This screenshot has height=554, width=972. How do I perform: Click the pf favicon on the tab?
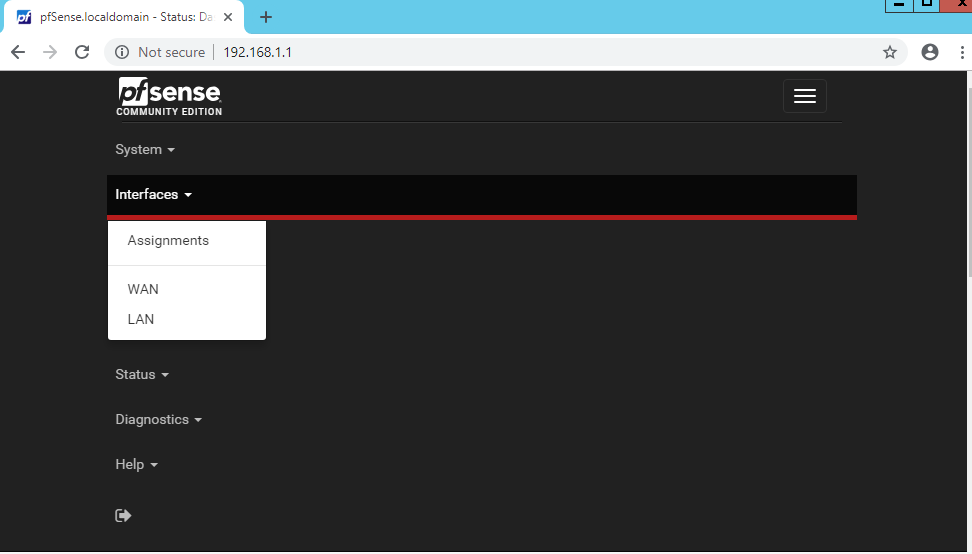coord(24,17)
